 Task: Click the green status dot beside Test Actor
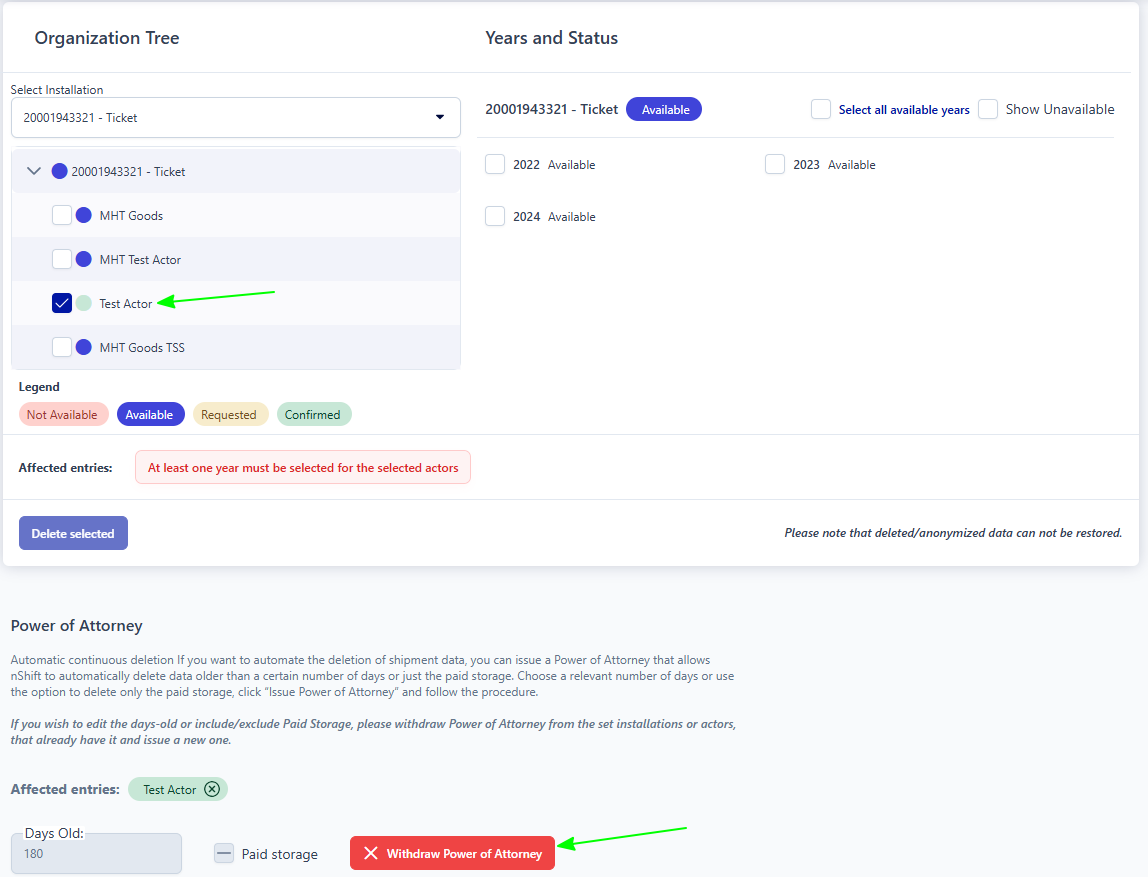pos(84,303)
